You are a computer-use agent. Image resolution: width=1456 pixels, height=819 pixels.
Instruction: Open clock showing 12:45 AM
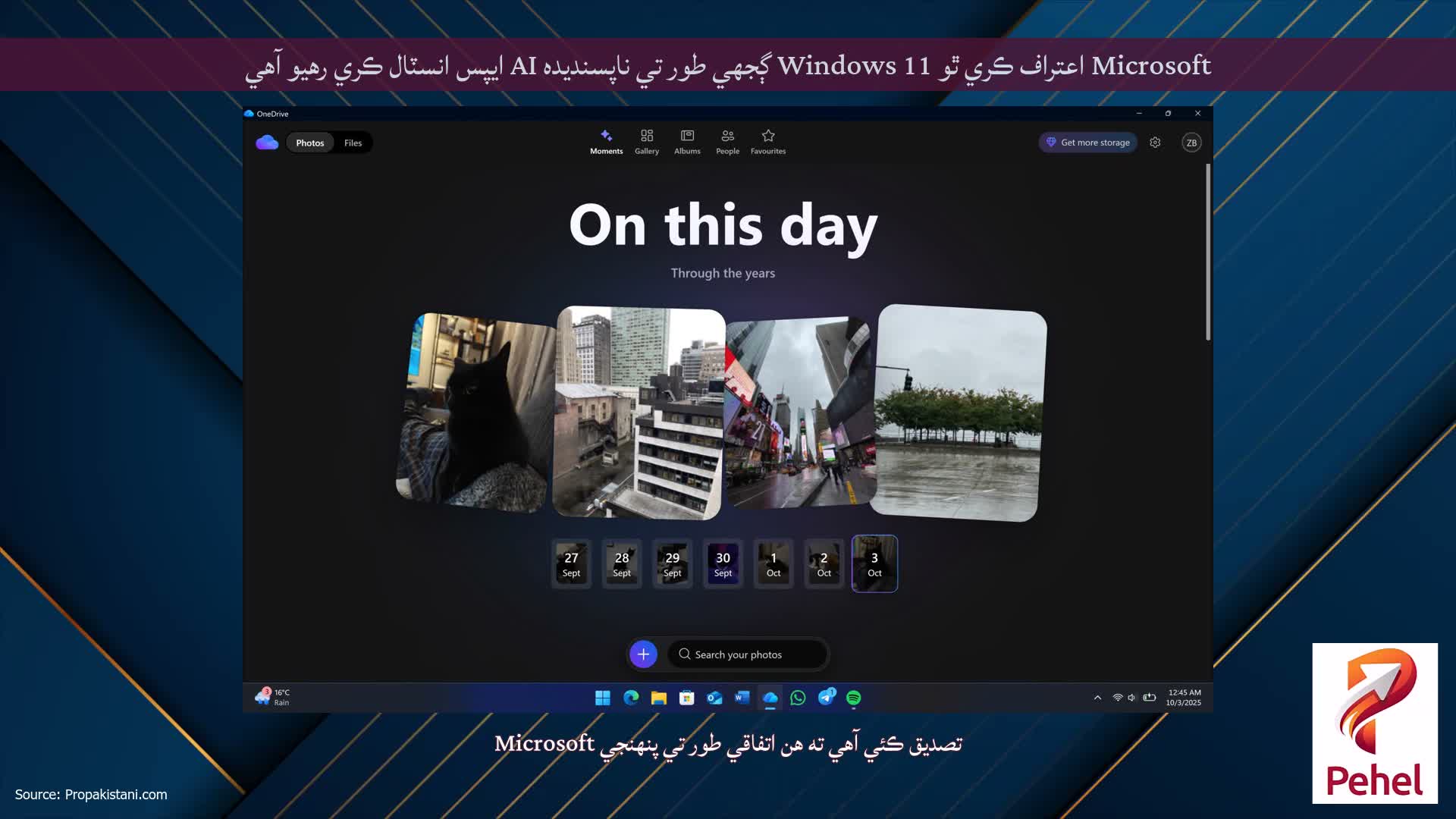[1184, 698]
